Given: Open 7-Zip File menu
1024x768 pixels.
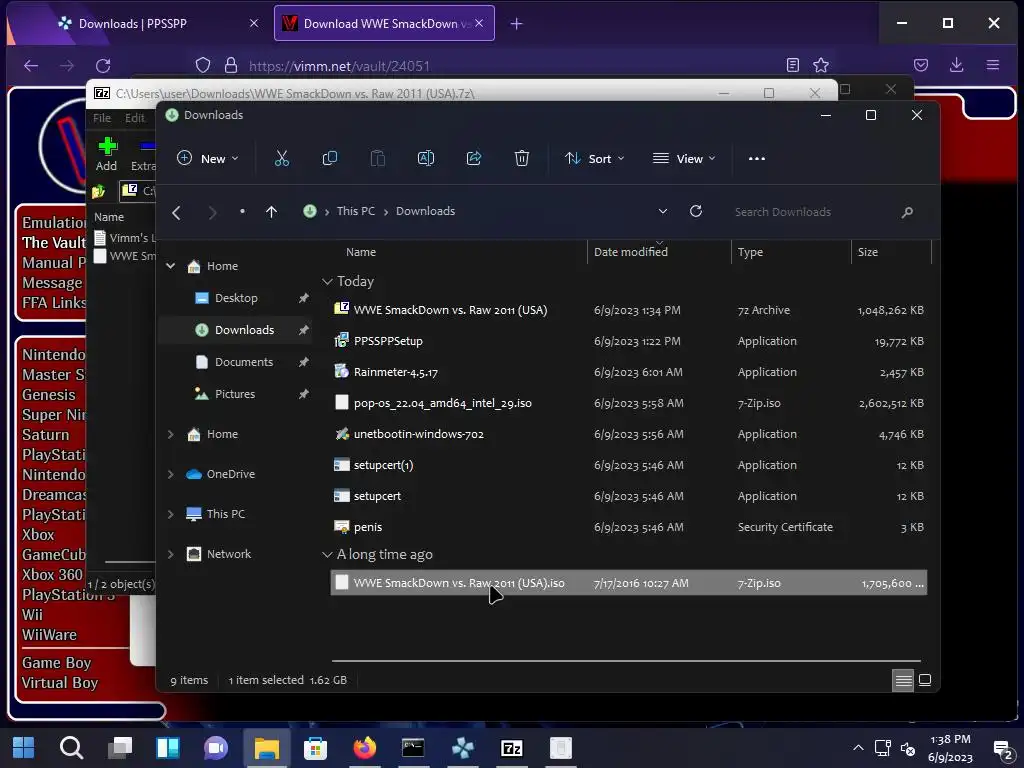Looking at the screenshot, I should point(102,118).
